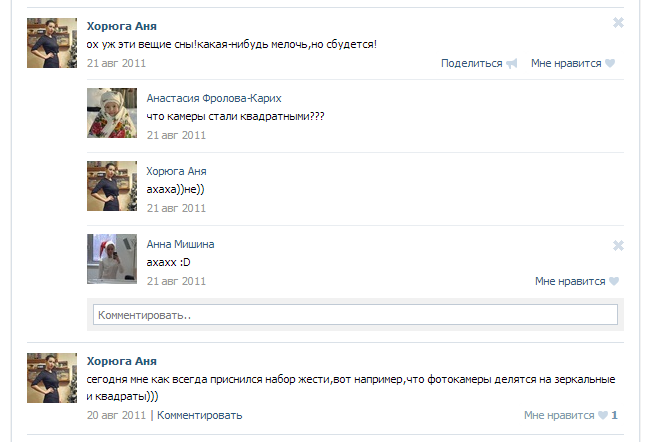The height and width of the screenshot is (442, 654).
Task: Open Анастасия Фролова-Карих profile name link
Action: (x=214, y=98)
